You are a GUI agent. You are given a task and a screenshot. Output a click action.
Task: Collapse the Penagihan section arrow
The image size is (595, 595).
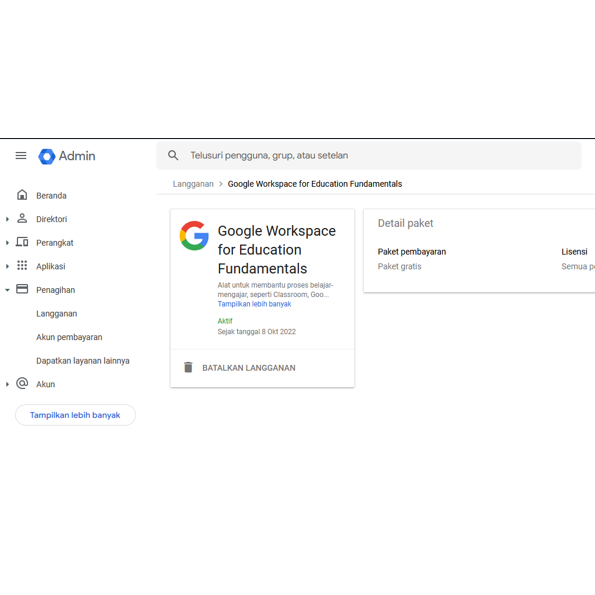coord(7,290)
